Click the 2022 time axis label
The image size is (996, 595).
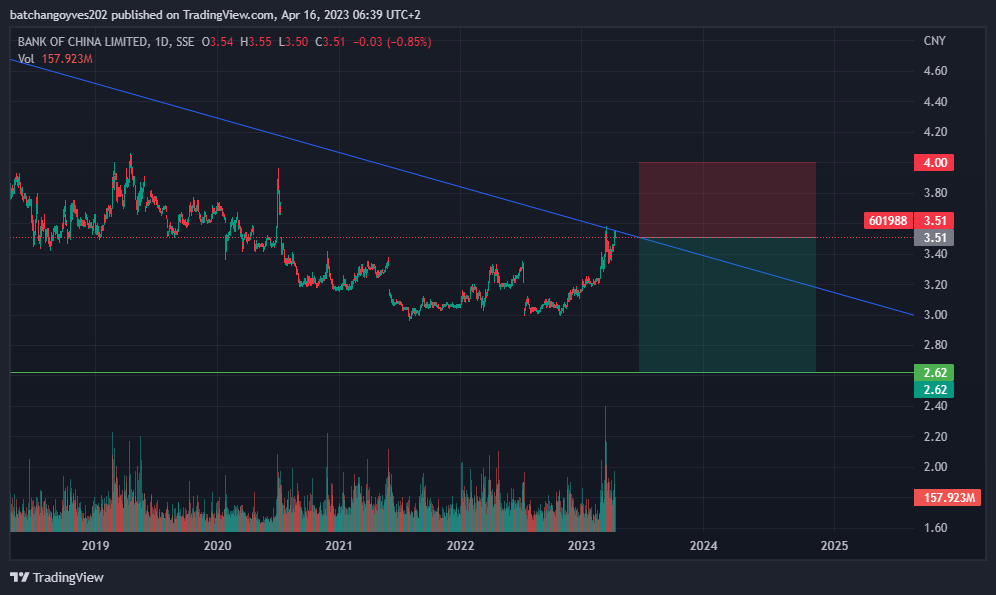(x=461, y=545)
